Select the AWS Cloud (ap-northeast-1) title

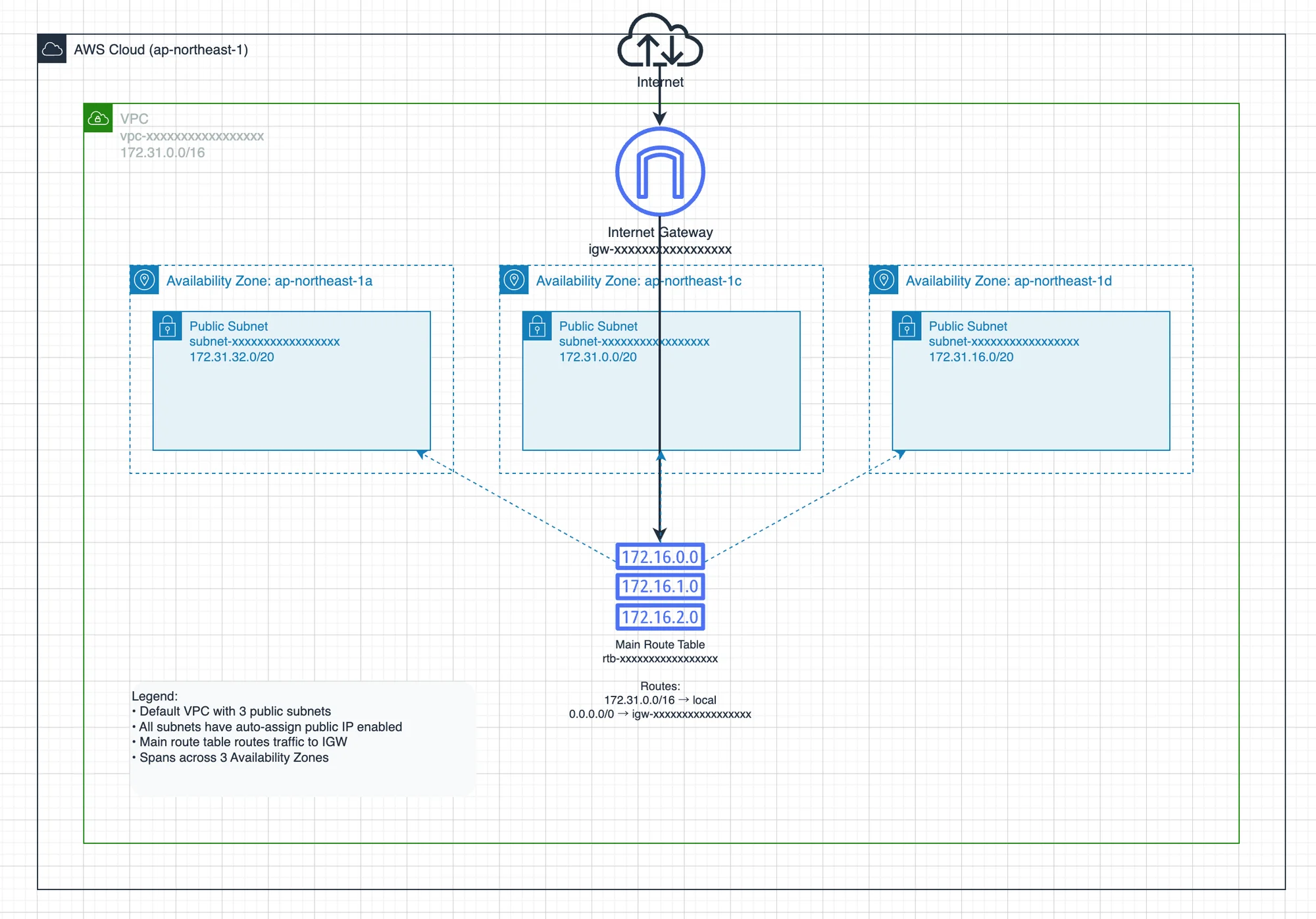(x=161, y=50)
